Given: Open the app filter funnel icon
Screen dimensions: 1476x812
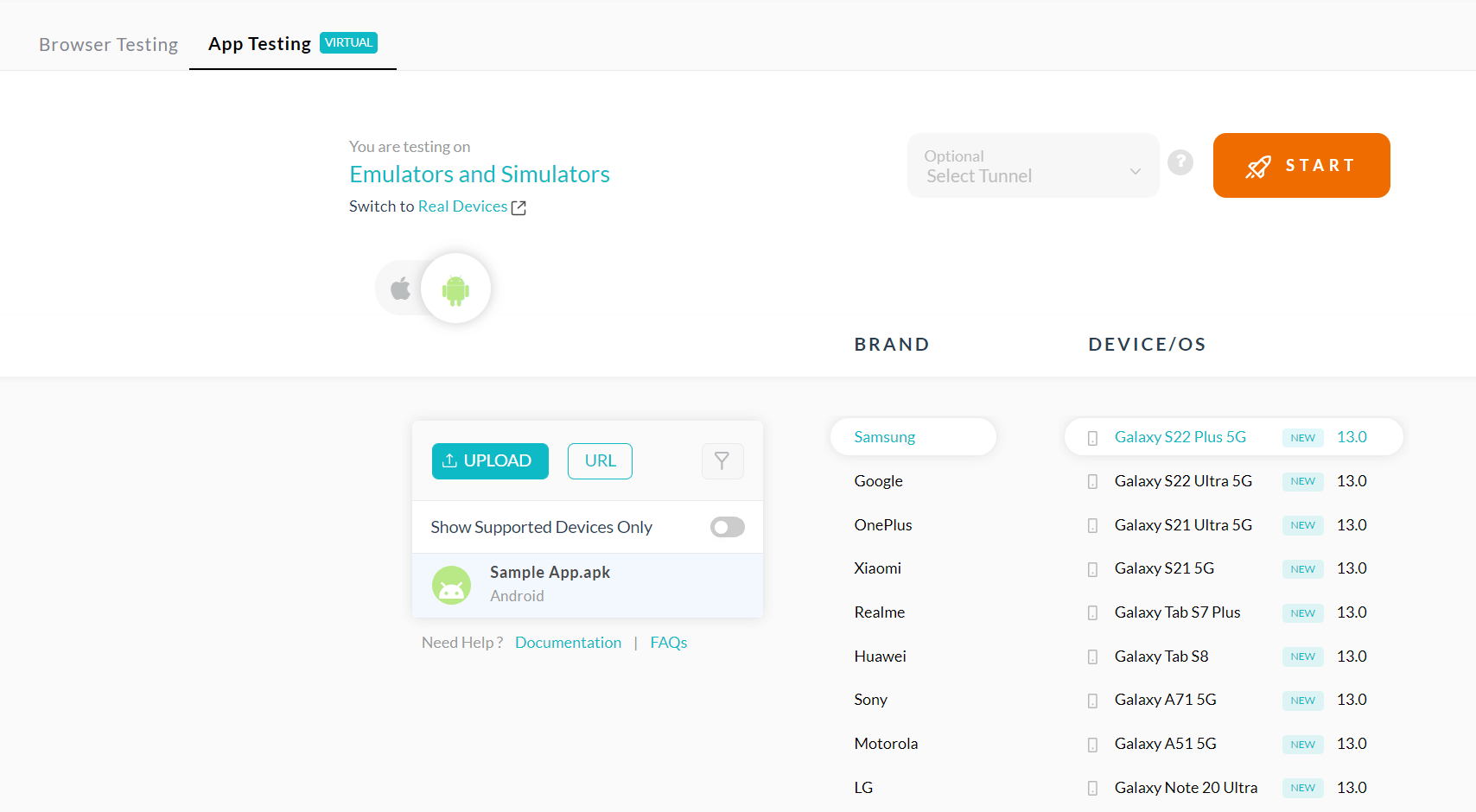Looking at the screenshot, I should [x=722, y=461].
